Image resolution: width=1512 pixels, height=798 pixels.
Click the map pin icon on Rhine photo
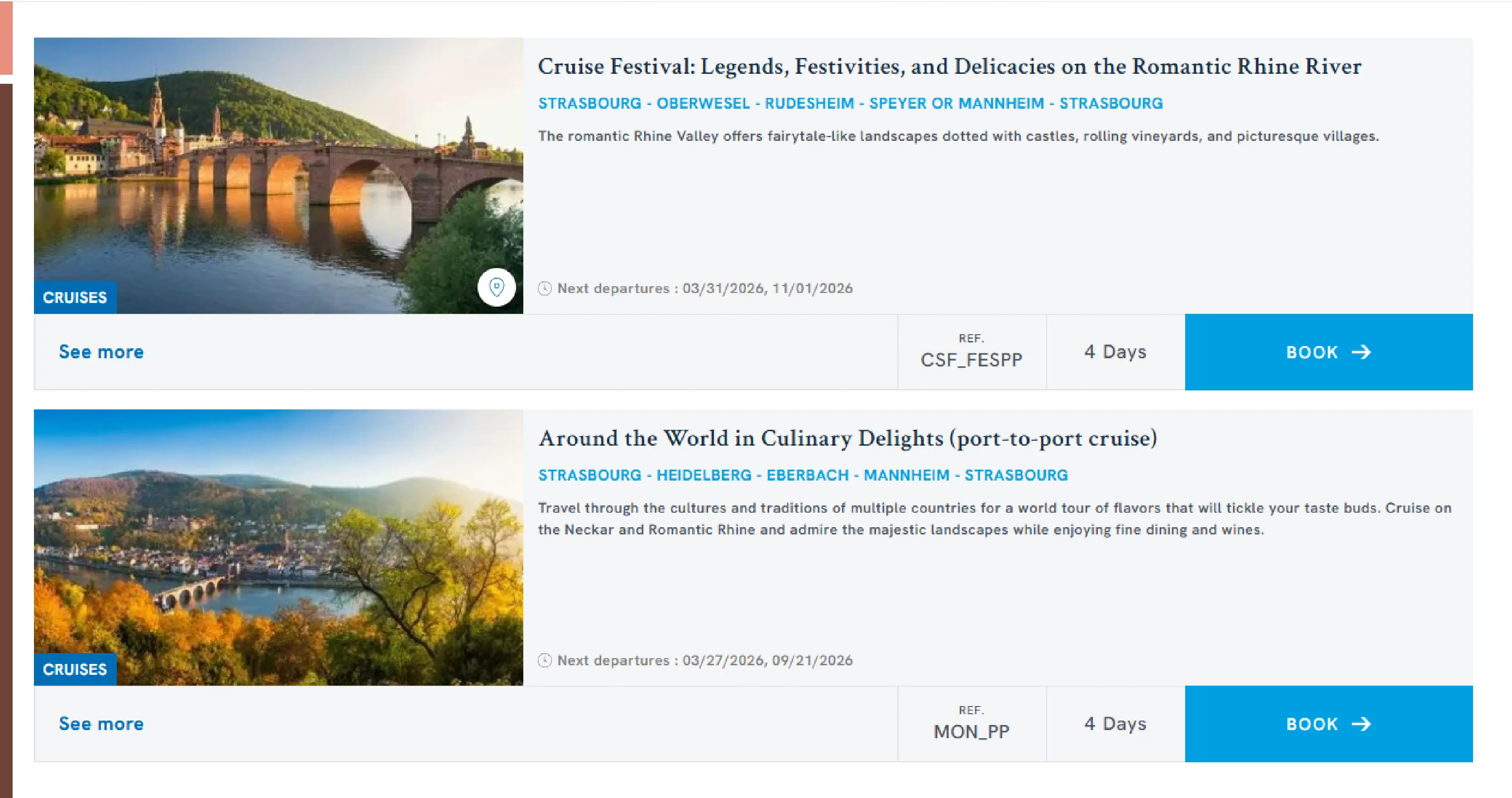[497, 287]
